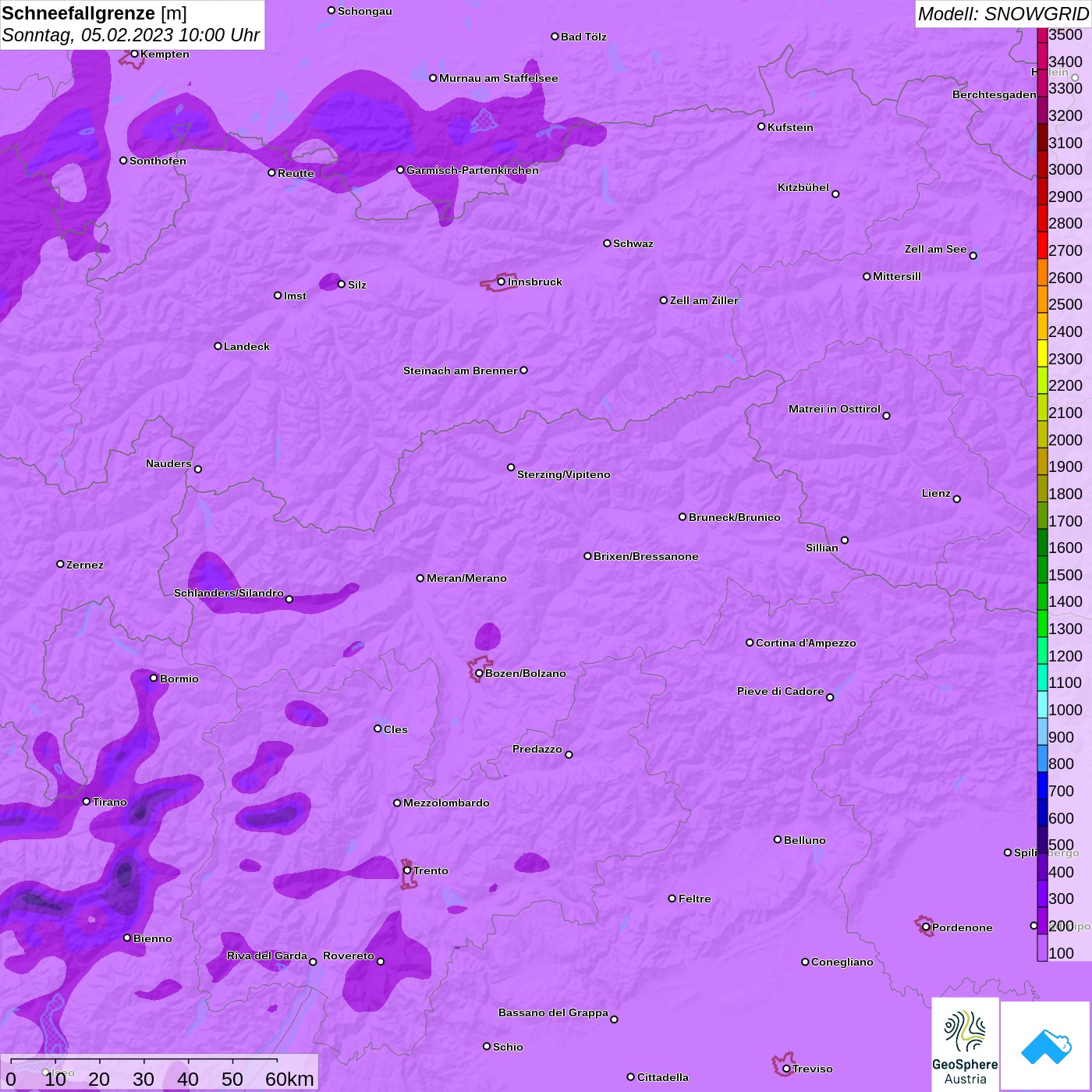Select the Kufstein location marker dot
The image size is (1092, 1092).
coord(761,126)
